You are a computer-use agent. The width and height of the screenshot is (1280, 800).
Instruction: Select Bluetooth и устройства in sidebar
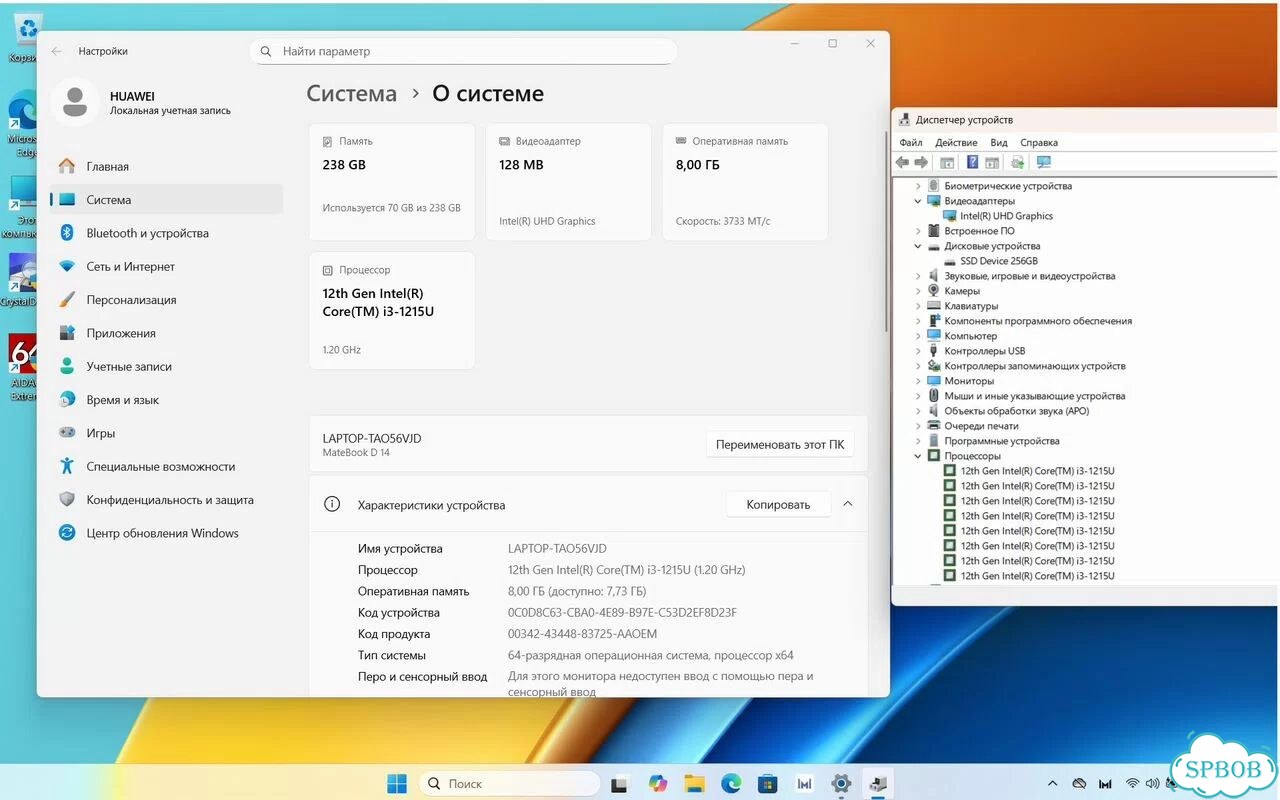tap(166, 233)
